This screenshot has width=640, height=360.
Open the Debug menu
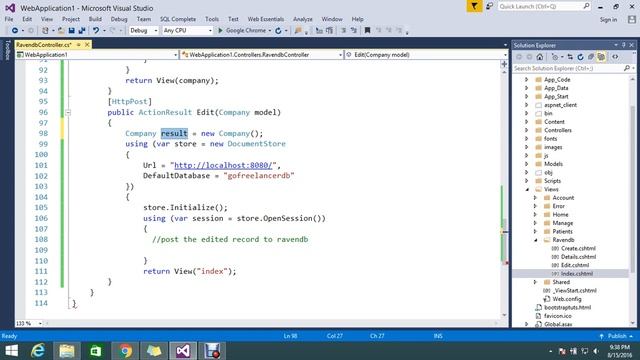coord(119,19)
